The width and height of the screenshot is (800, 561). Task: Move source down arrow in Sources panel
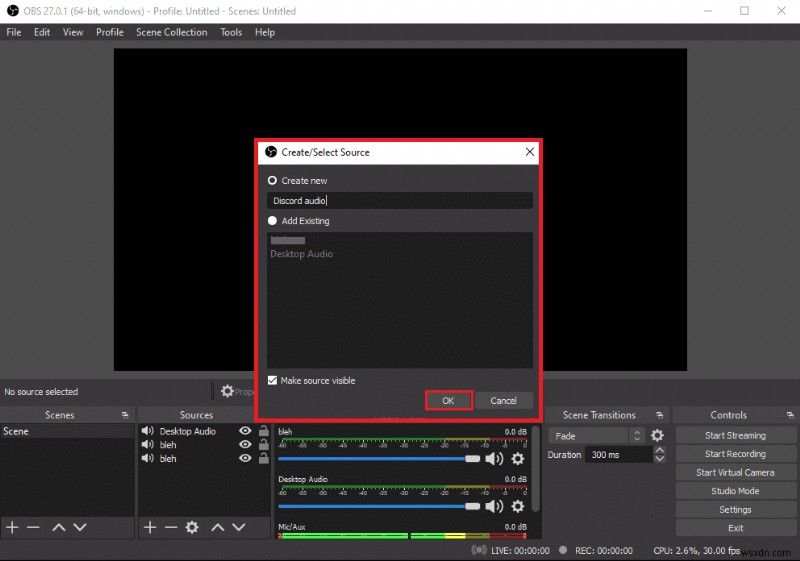click(x=239, y=527)
